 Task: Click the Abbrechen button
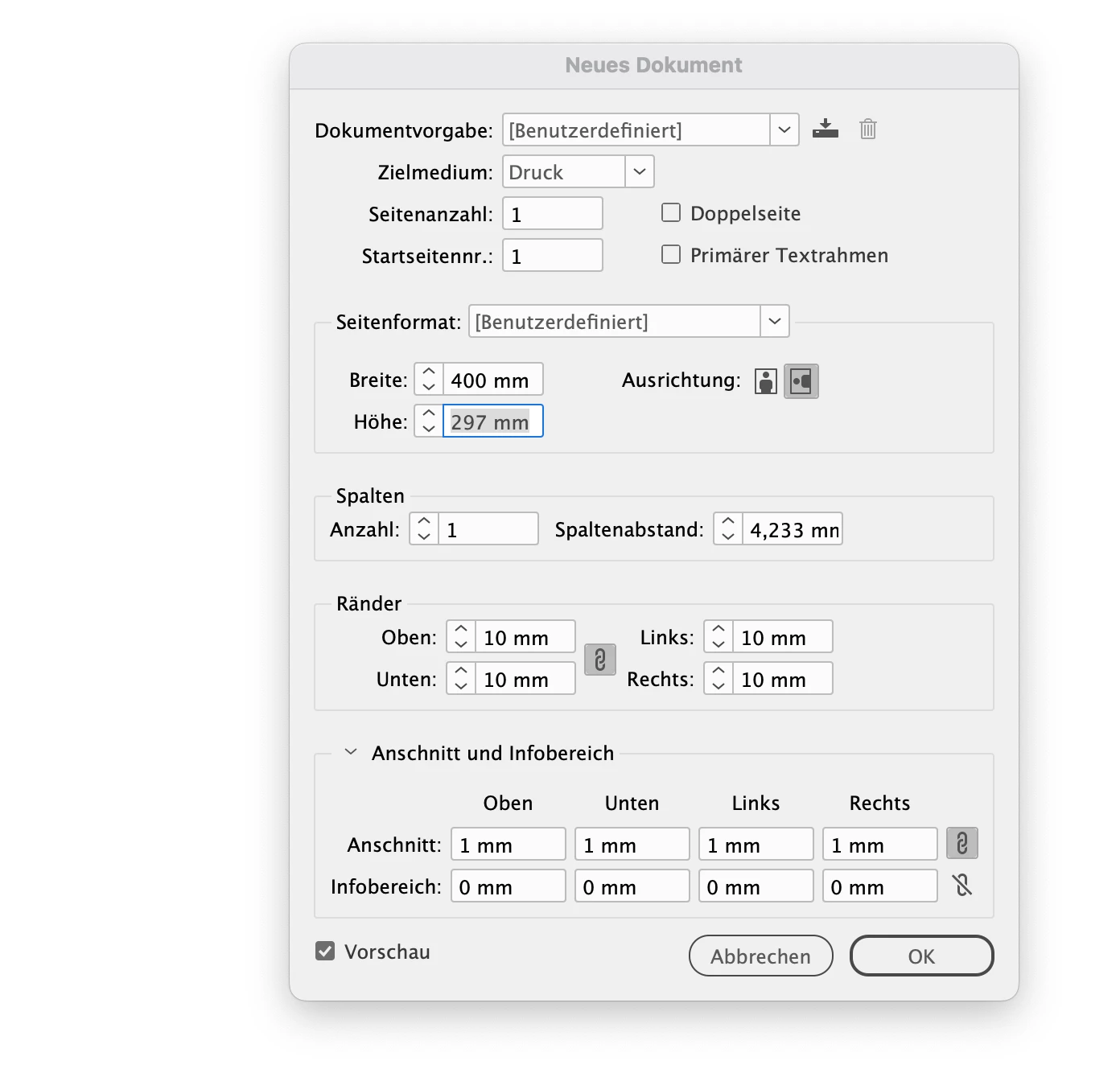pyautogui.click(x=761, y=956)
